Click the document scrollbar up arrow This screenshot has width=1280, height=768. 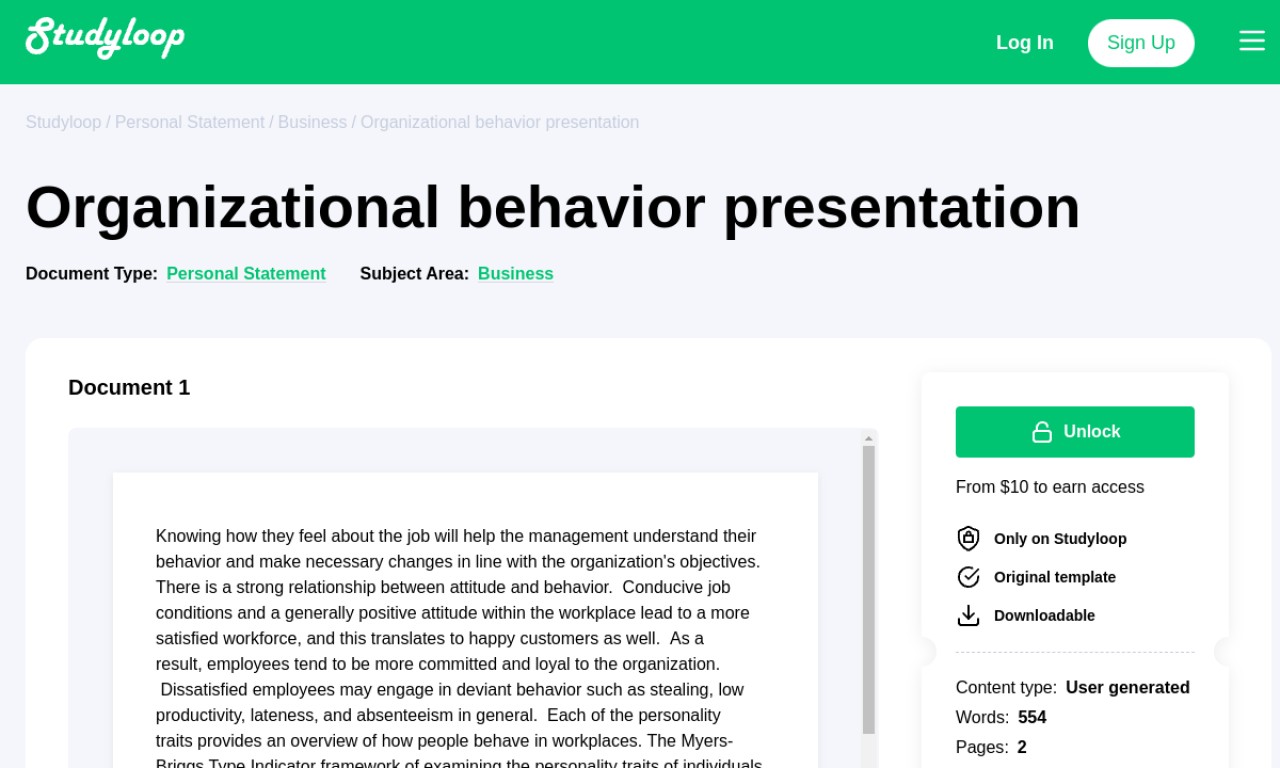869,438
